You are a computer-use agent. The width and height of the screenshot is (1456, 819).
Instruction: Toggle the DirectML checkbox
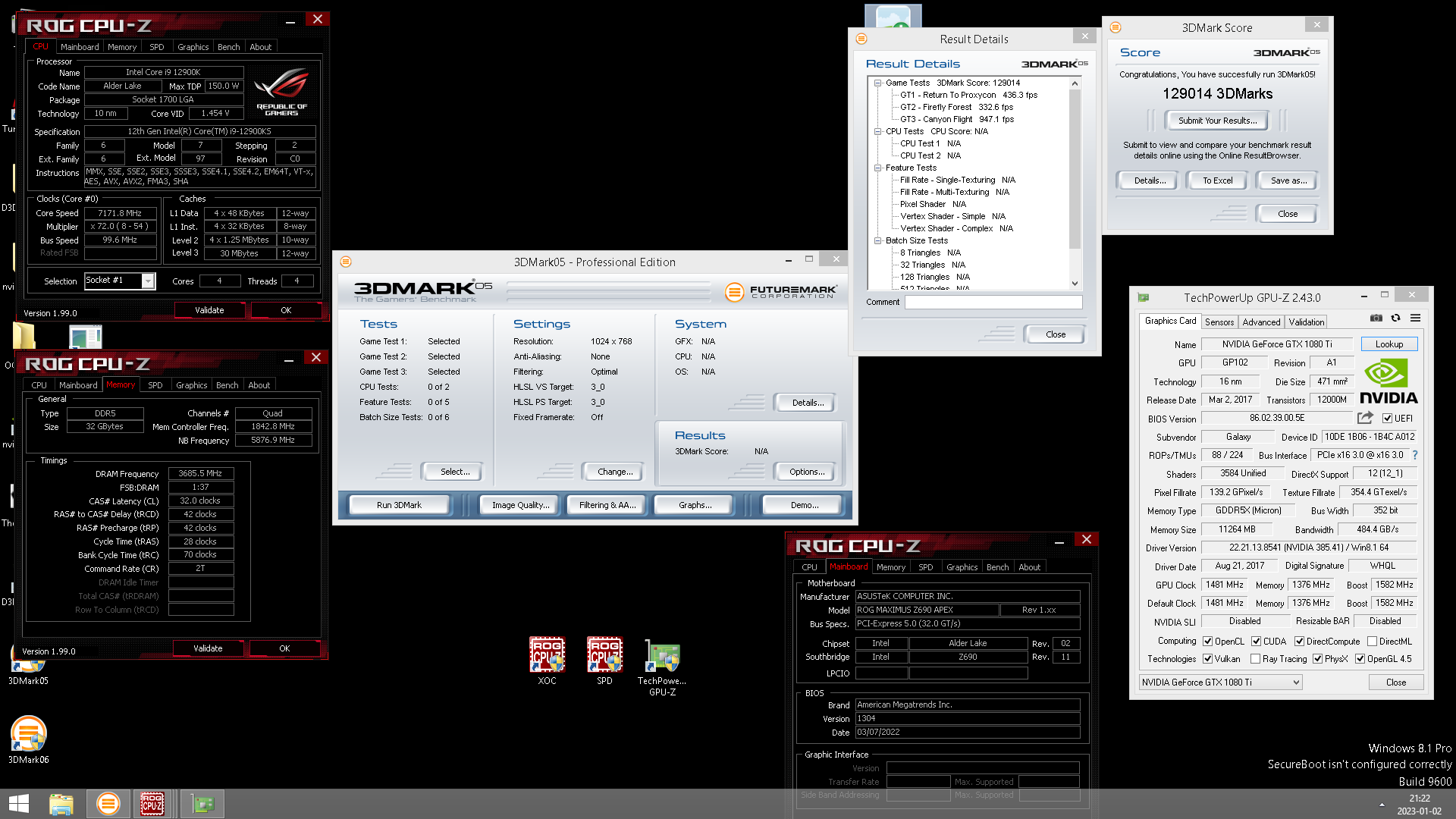tap(1372, 642)
